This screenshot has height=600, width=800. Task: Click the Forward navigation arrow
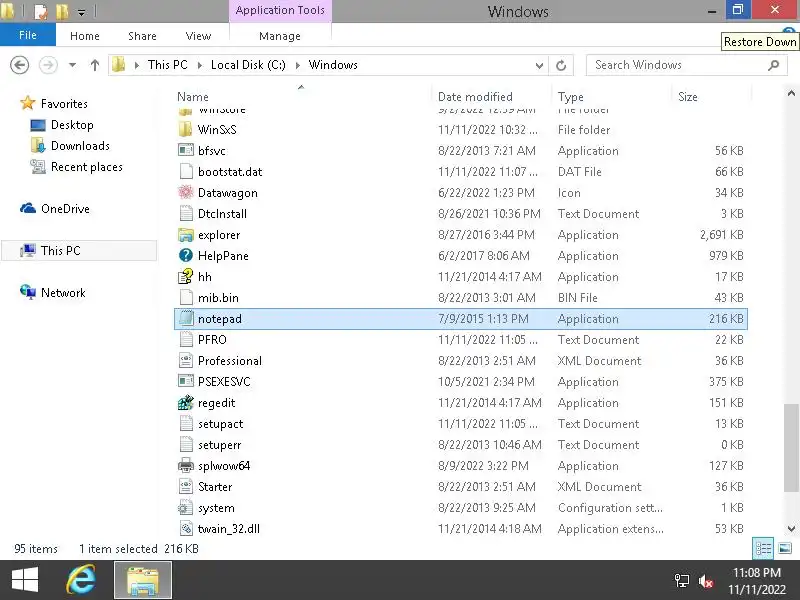[x=48, y=65]
